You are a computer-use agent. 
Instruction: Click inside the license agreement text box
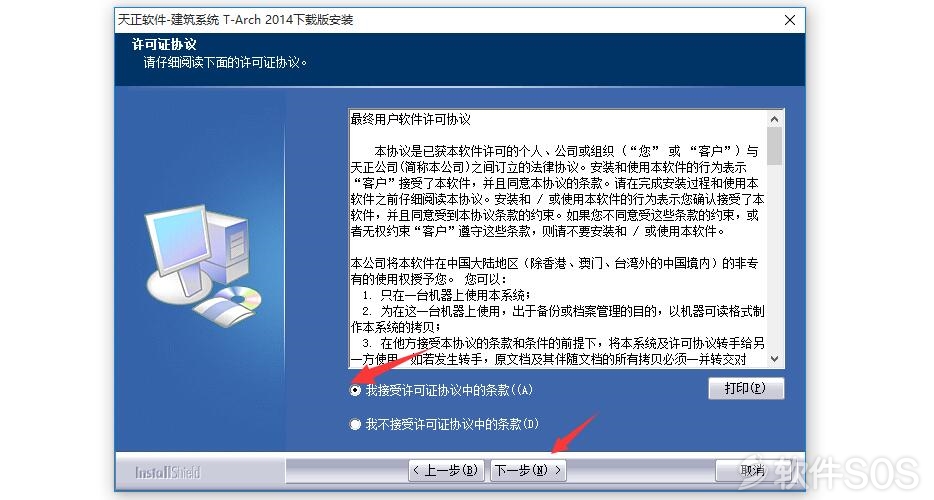point(558,238)
